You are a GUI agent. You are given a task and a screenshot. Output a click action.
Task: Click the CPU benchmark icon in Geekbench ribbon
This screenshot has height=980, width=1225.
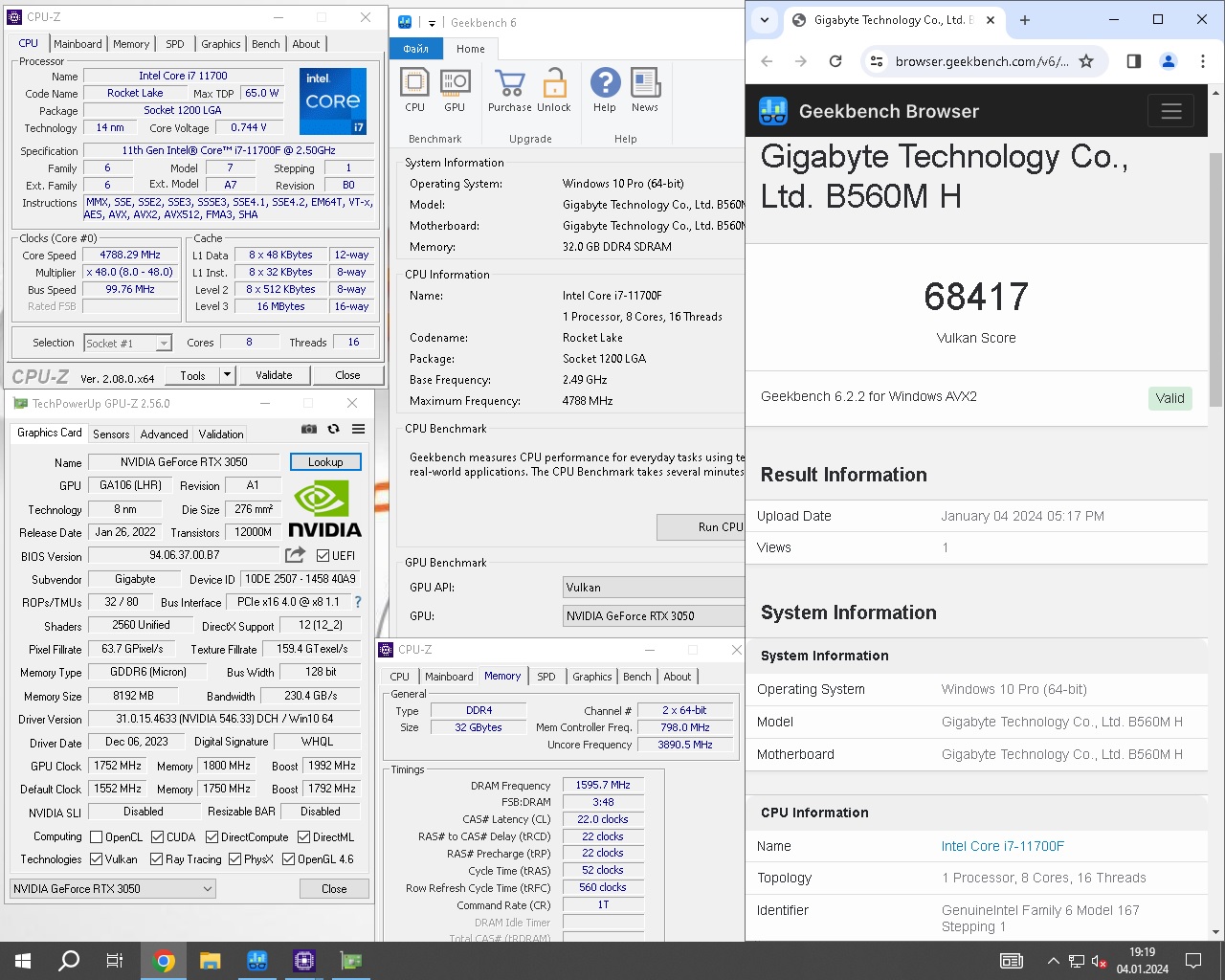click(x=414, y=83)
